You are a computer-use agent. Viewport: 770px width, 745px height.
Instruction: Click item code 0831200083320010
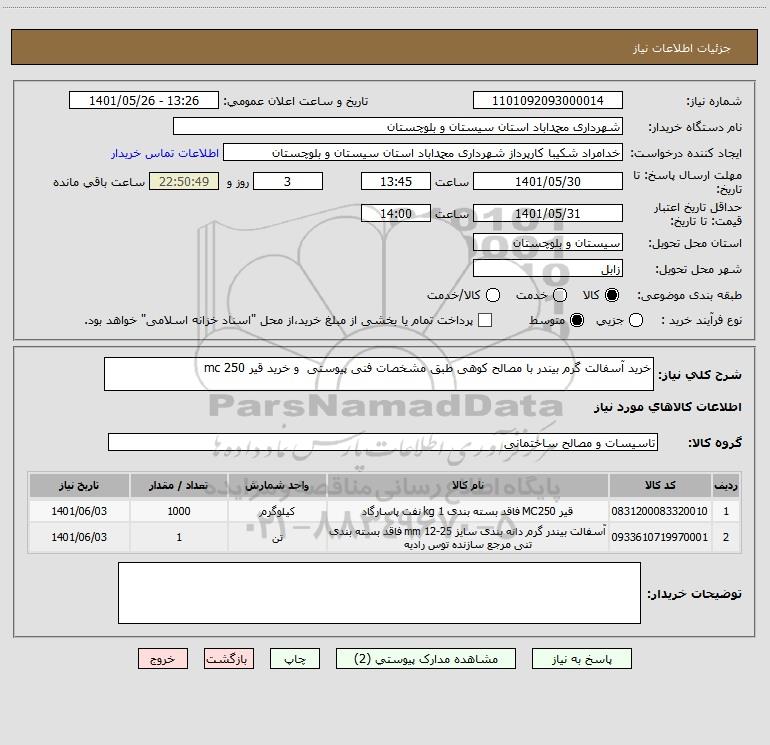tap(660, 511)
